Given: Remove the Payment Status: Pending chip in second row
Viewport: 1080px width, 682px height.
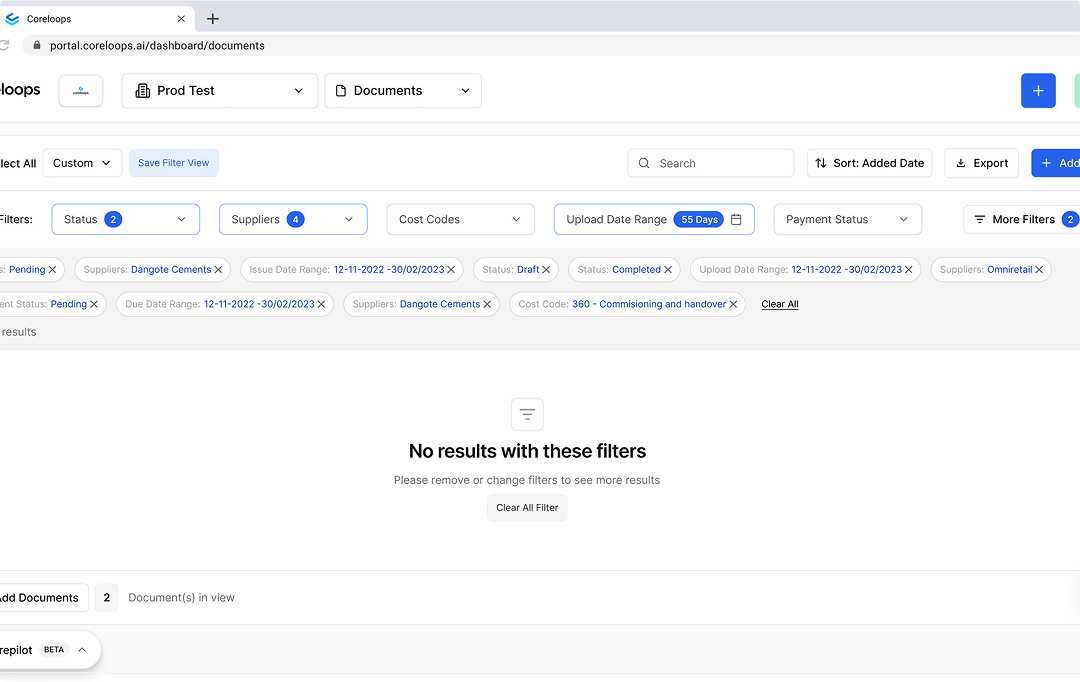Looking at the screenshot, I should pos(94,304).
